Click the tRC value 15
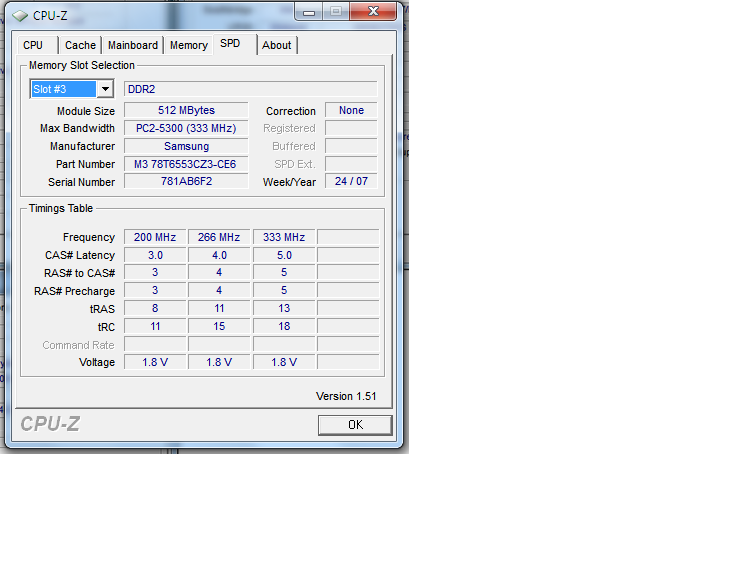 (219, 326)
